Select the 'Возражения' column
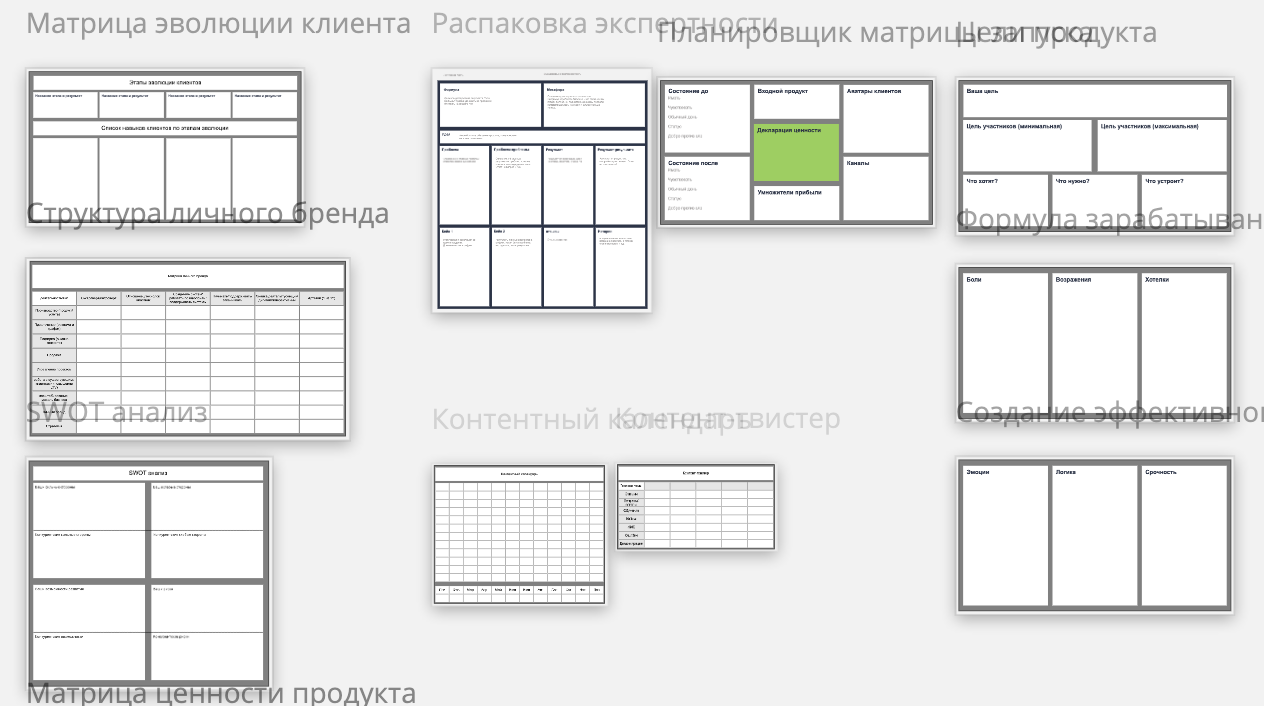This screenshot has height=706, width=1264. 1095,342
